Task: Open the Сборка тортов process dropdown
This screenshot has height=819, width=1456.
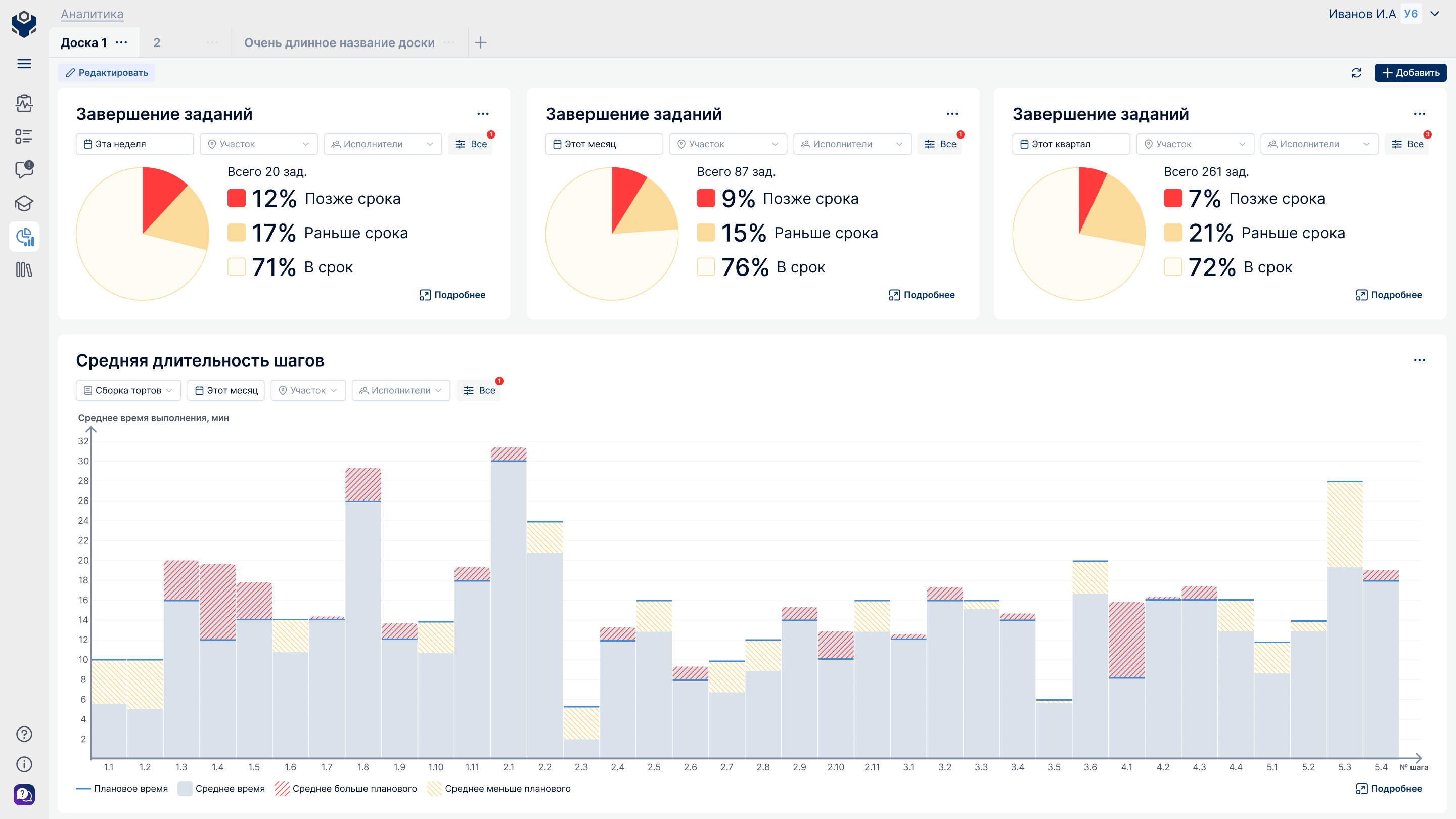Action: pos(128,391)
